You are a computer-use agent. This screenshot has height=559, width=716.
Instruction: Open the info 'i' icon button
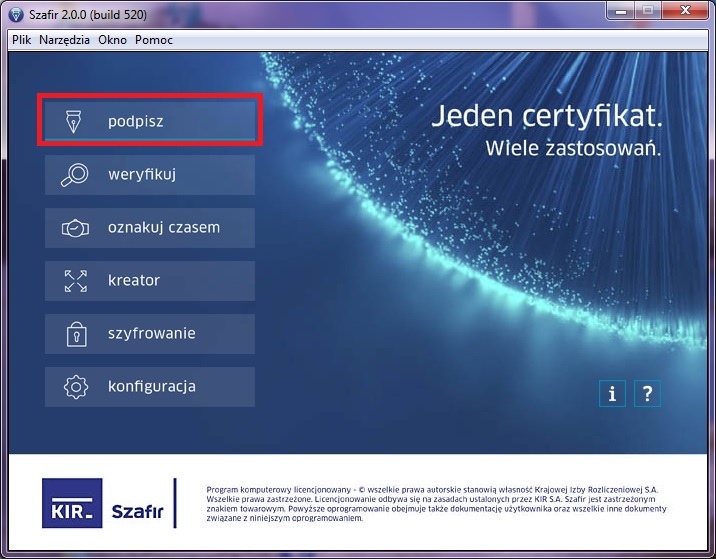[x=612, y=393]
